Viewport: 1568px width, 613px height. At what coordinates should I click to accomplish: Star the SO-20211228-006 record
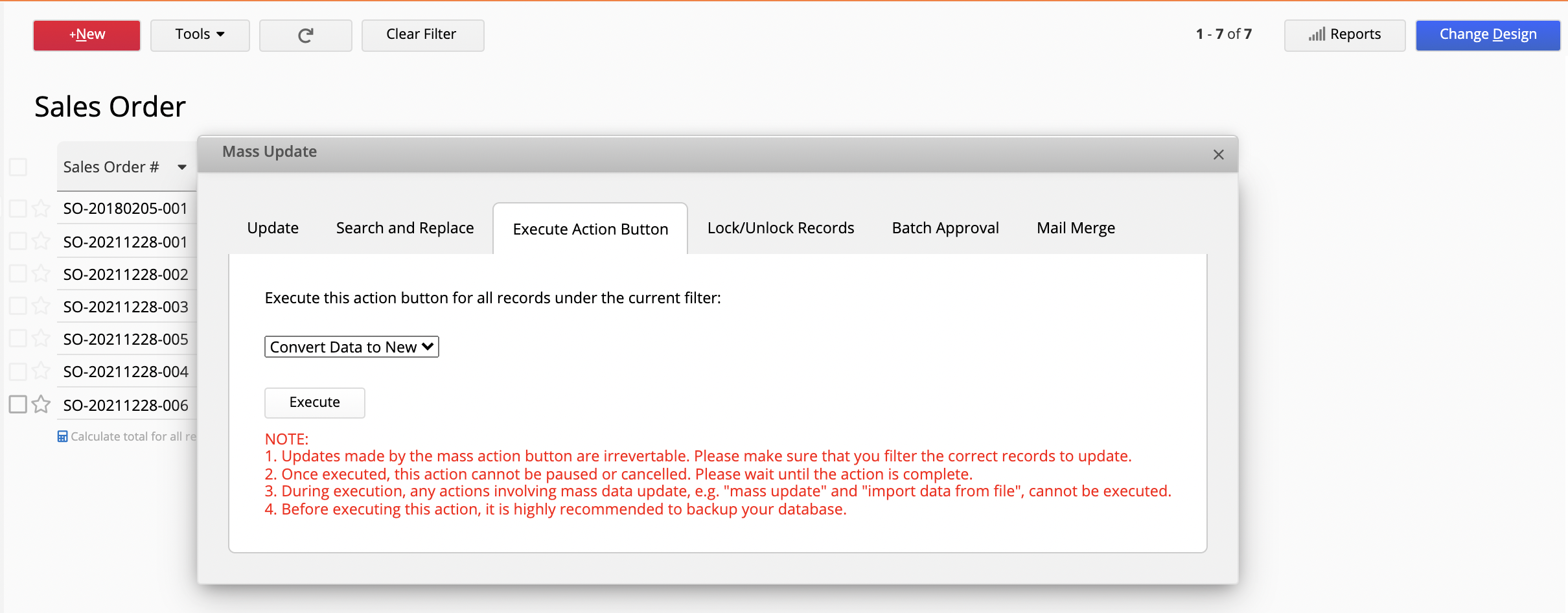point(41,404)
